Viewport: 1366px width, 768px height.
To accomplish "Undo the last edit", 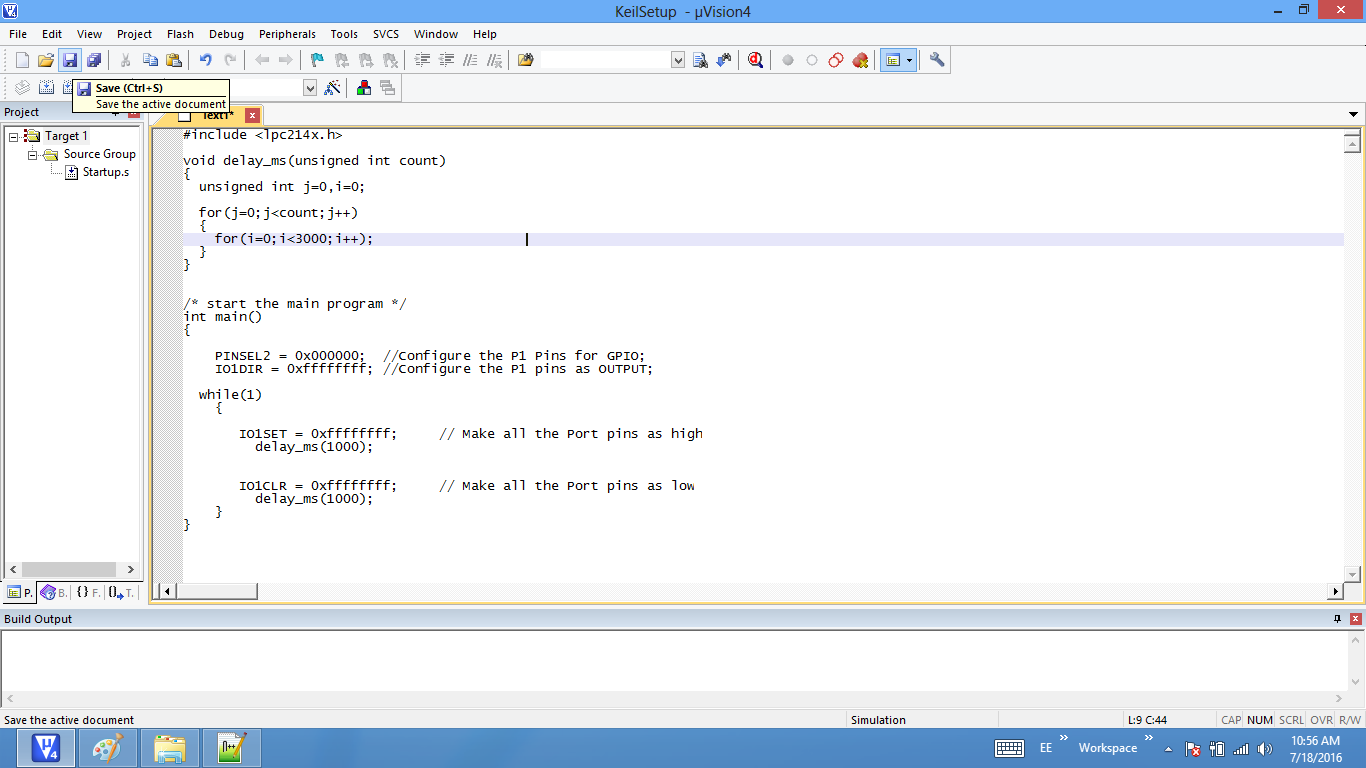I will pos(206,60).
